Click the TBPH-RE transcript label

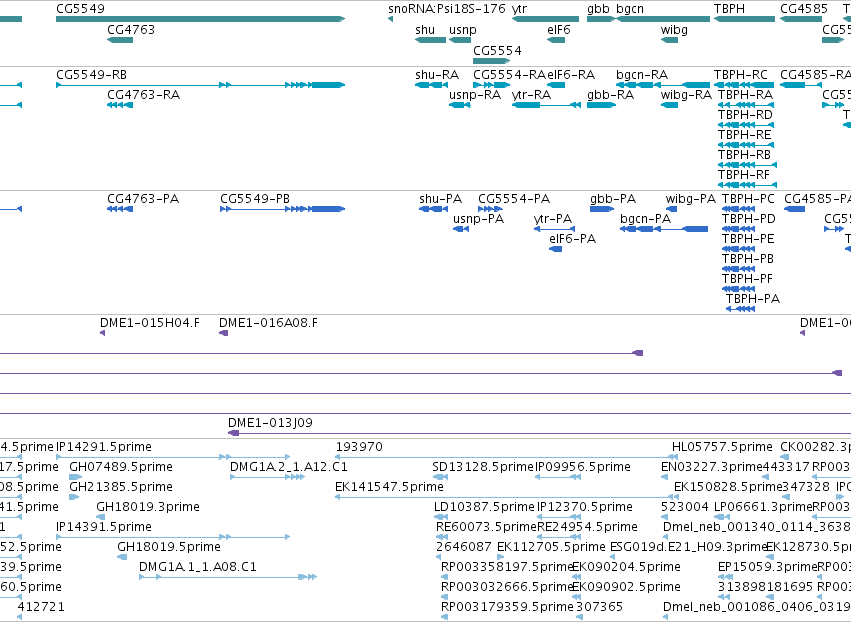pos(744,135)
